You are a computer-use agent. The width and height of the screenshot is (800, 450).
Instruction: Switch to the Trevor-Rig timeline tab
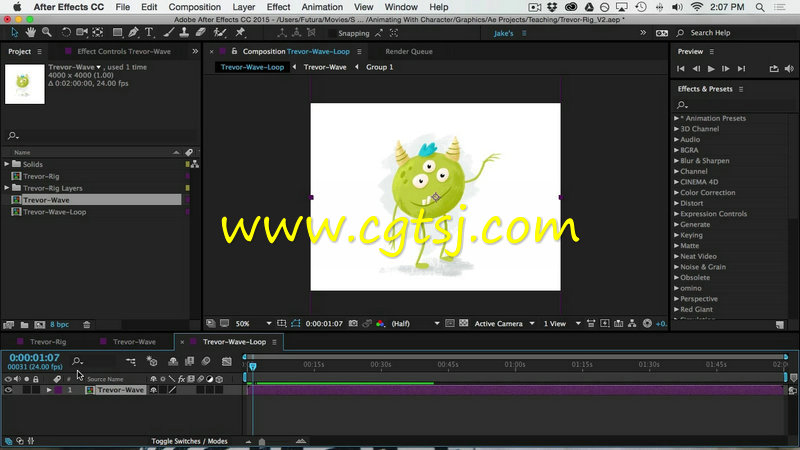(x=48, y=342)
